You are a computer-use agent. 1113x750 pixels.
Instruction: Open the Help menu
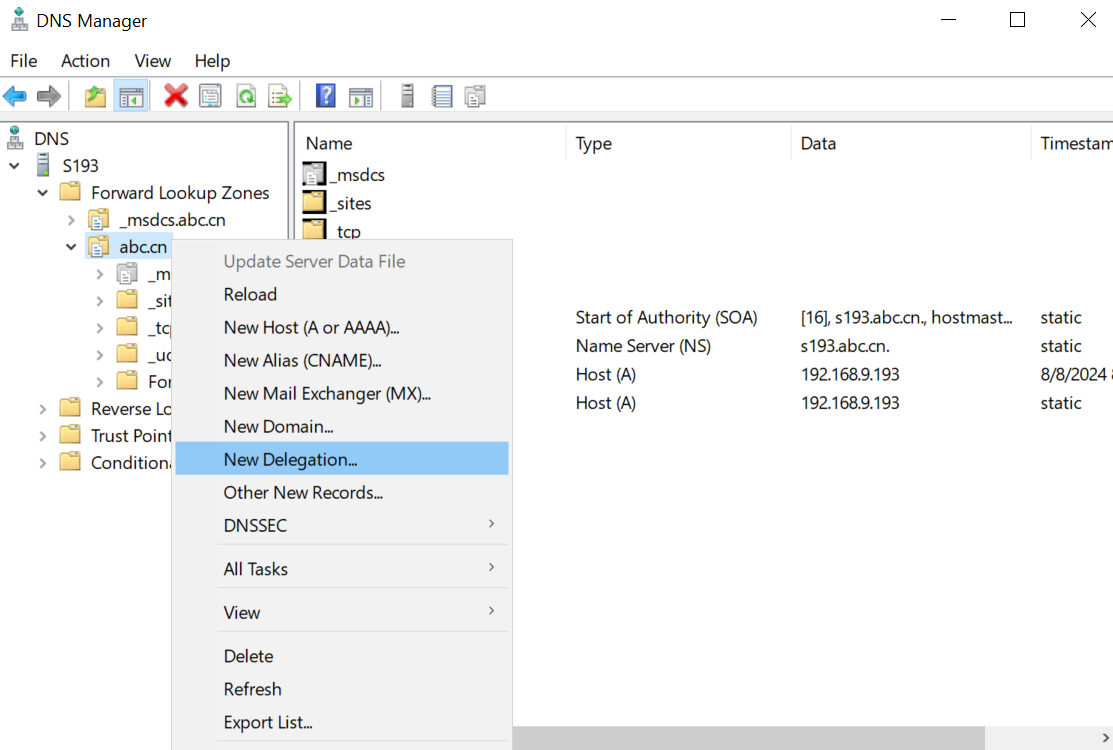tap(212, 61)
